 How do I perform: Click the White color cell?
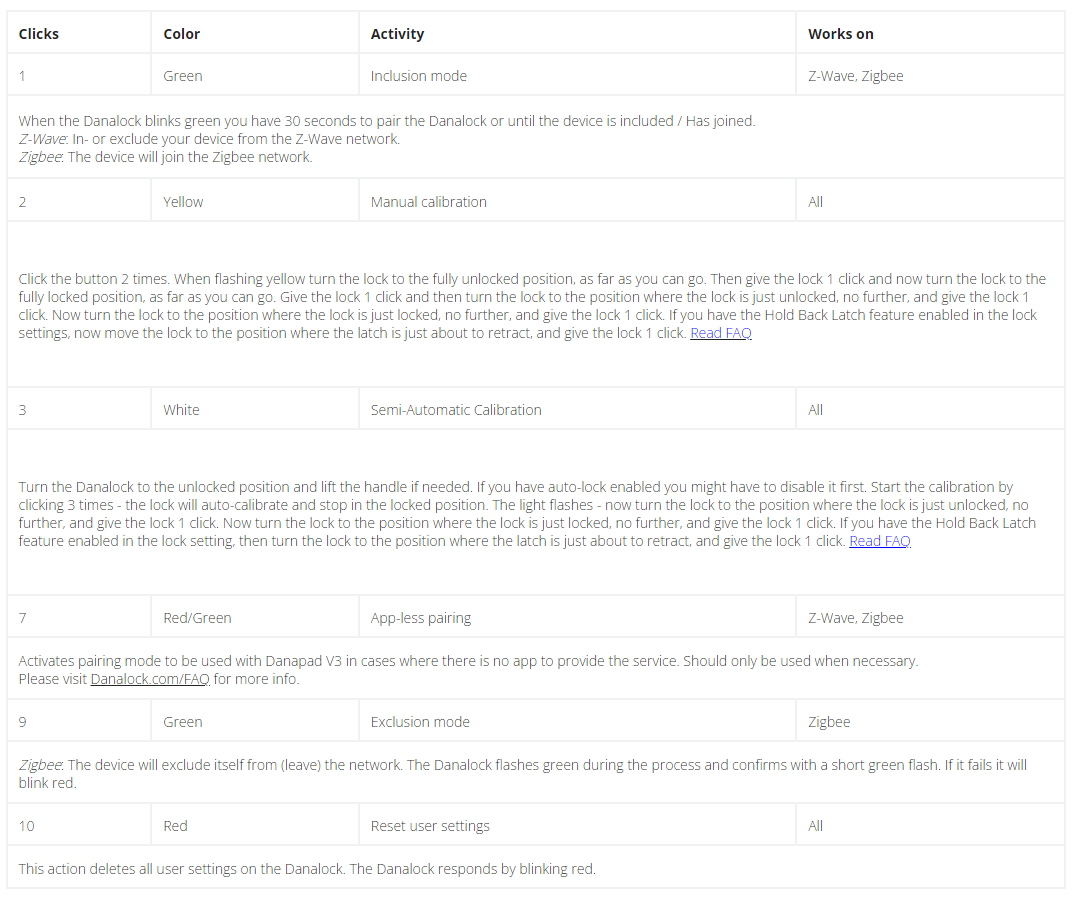click(181, 410)
